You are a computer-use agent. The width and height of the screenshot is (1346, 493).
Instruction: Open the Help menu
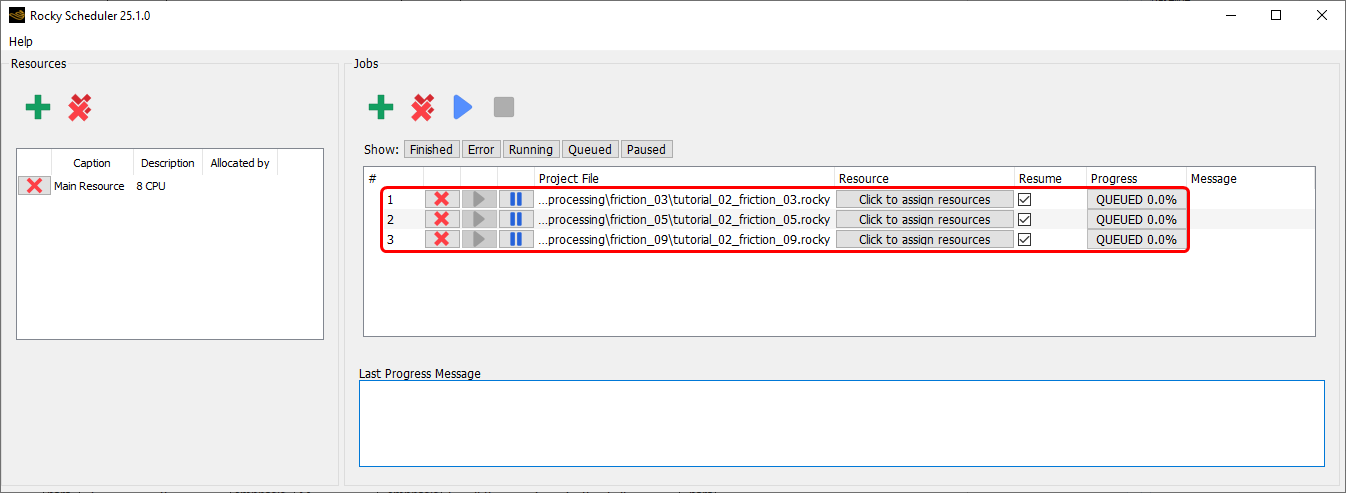click(21, 41)
